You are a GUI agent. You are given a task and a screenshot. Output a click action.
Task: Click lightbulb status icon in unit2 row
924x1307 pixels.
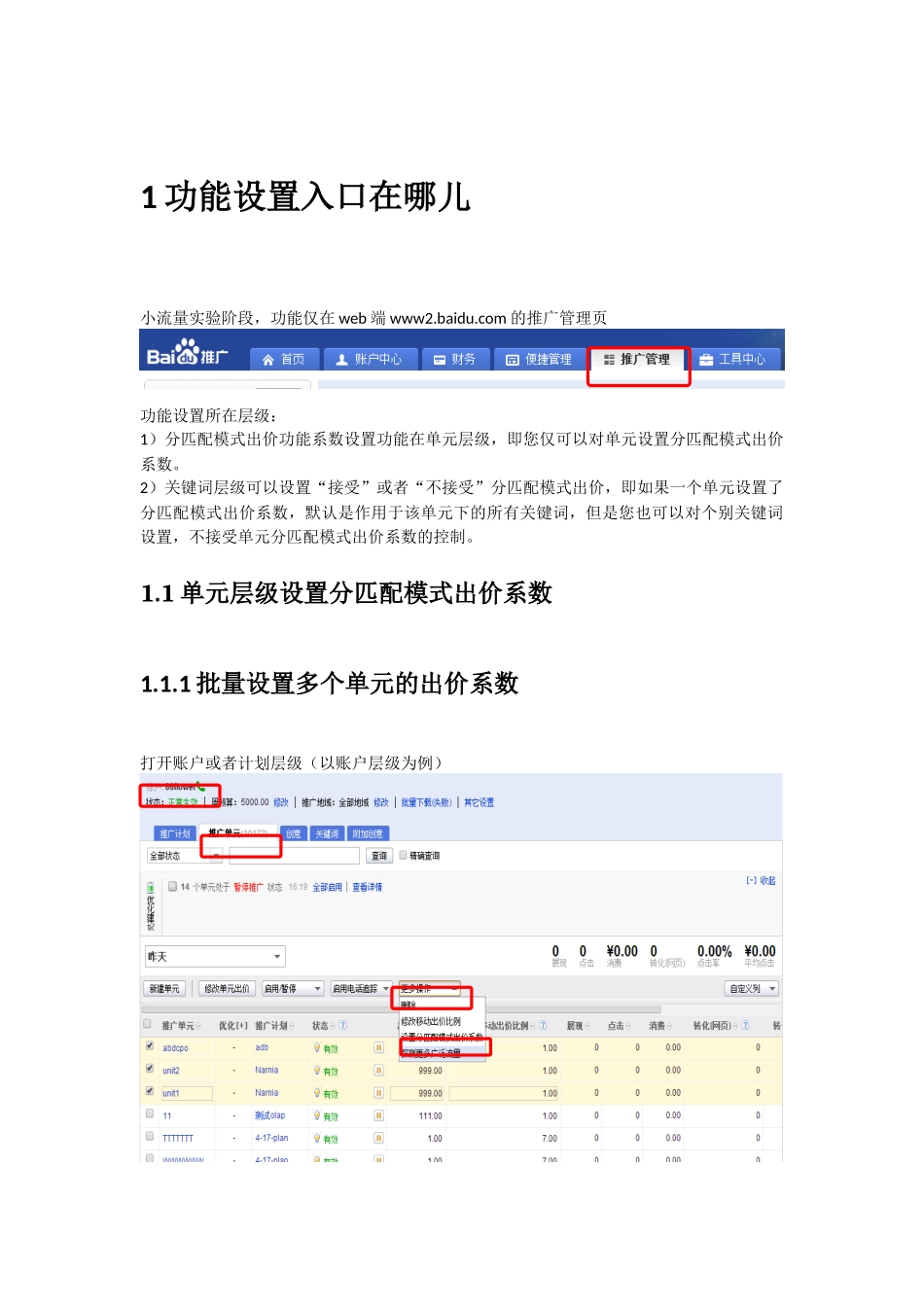(317, 1071)
